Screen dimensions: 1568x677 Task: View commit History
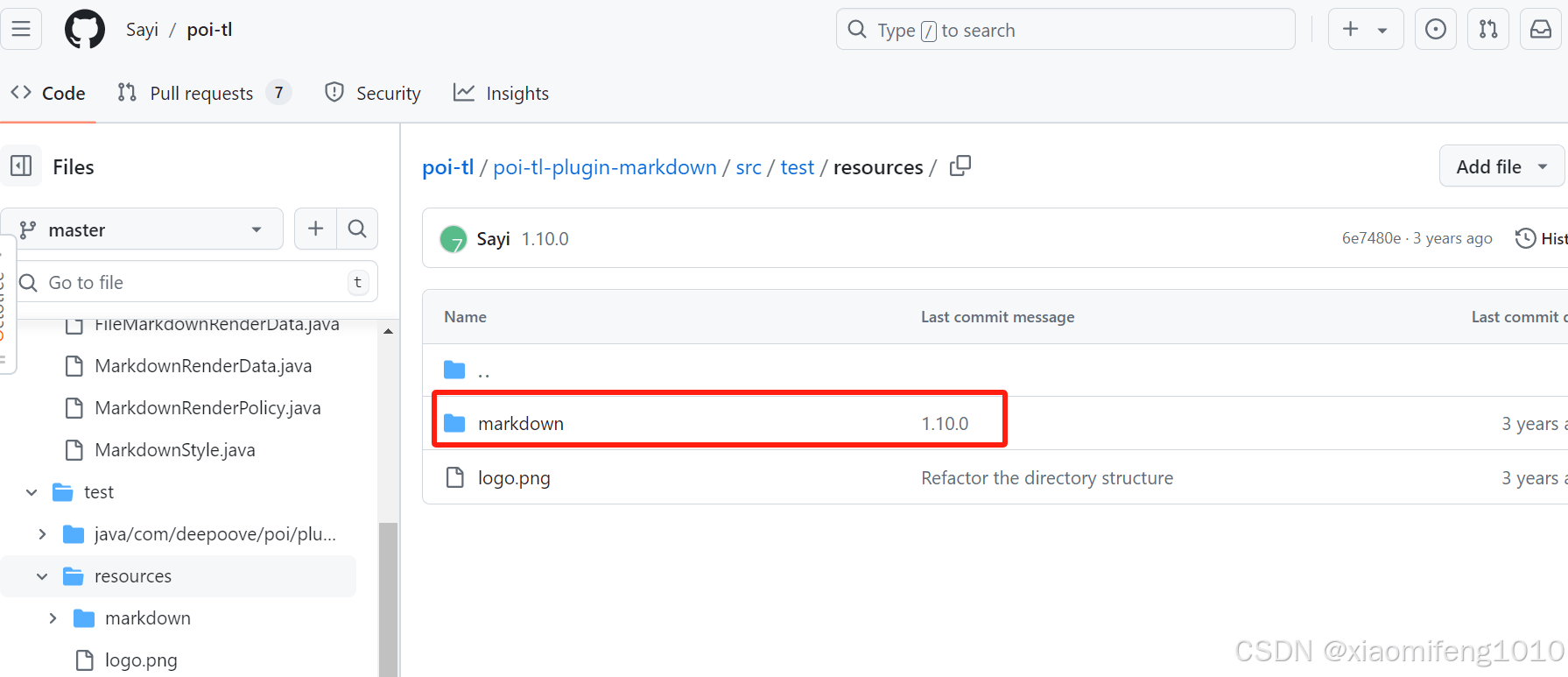[x=1541, y=238]
